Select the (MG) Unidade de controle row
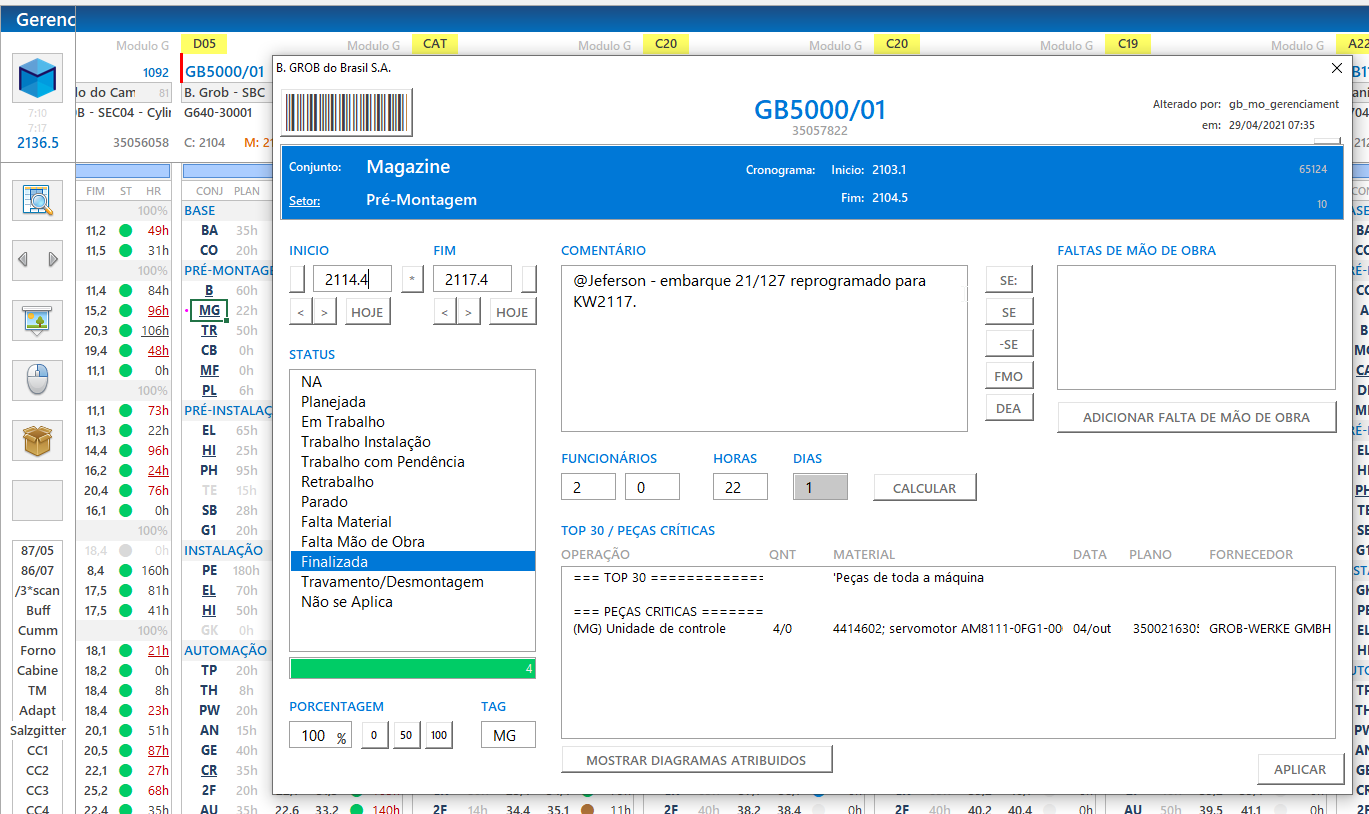The image size is (1369, 814). (948, 629)
